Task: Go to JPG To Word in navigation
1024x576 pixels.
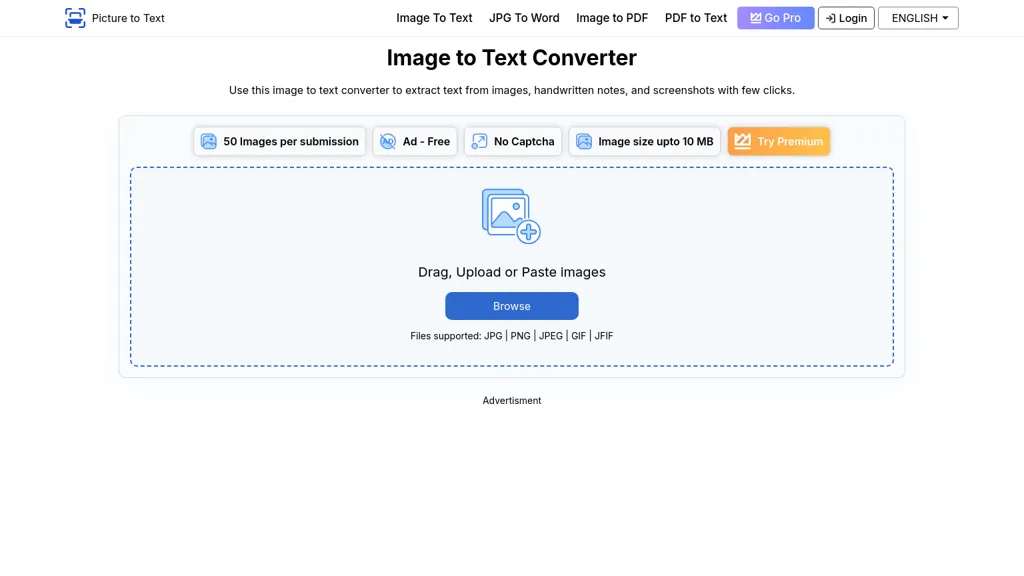Action: 524,18
